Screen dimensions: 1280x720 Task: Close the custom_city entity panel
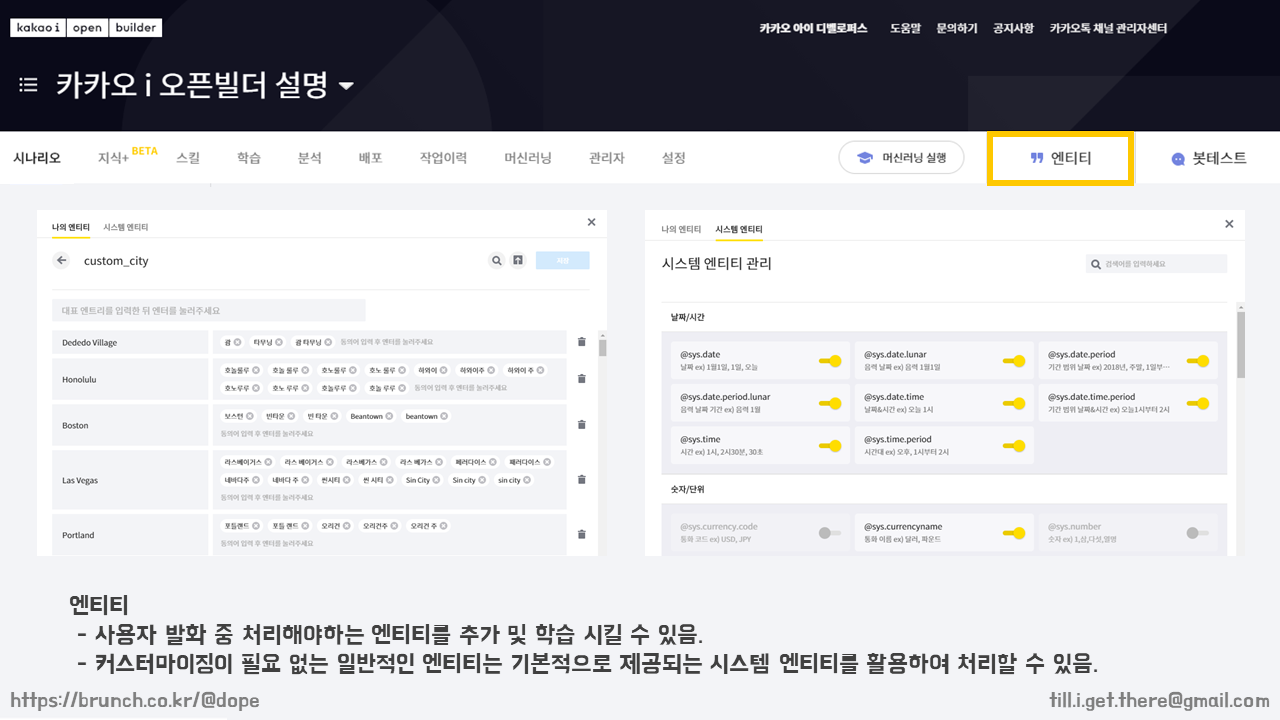(x=591, y=222)
